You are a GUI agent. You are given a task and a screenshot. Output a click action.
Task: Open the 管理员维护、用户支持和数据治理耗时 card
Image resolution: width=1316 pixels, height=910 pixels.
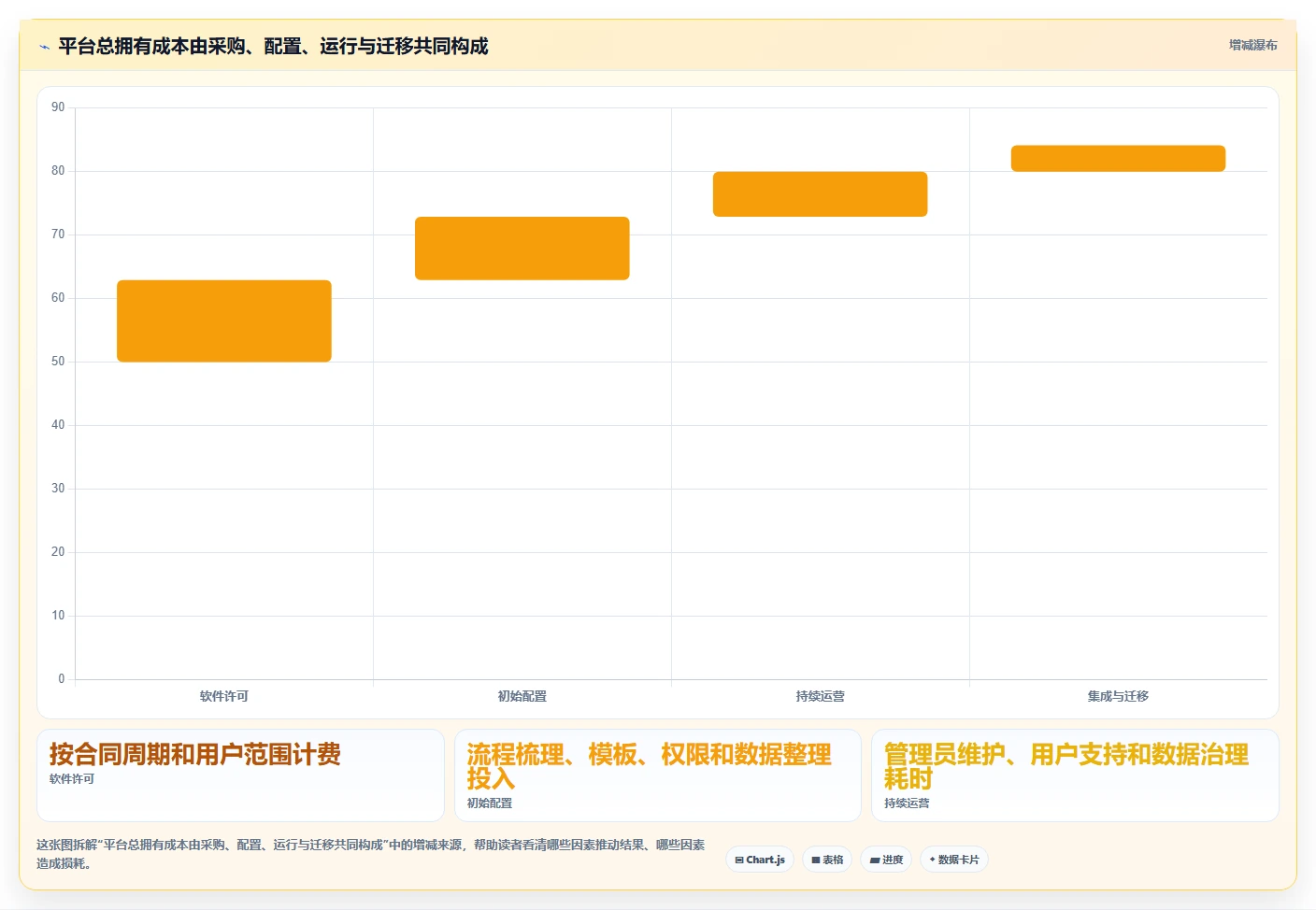1075,775
